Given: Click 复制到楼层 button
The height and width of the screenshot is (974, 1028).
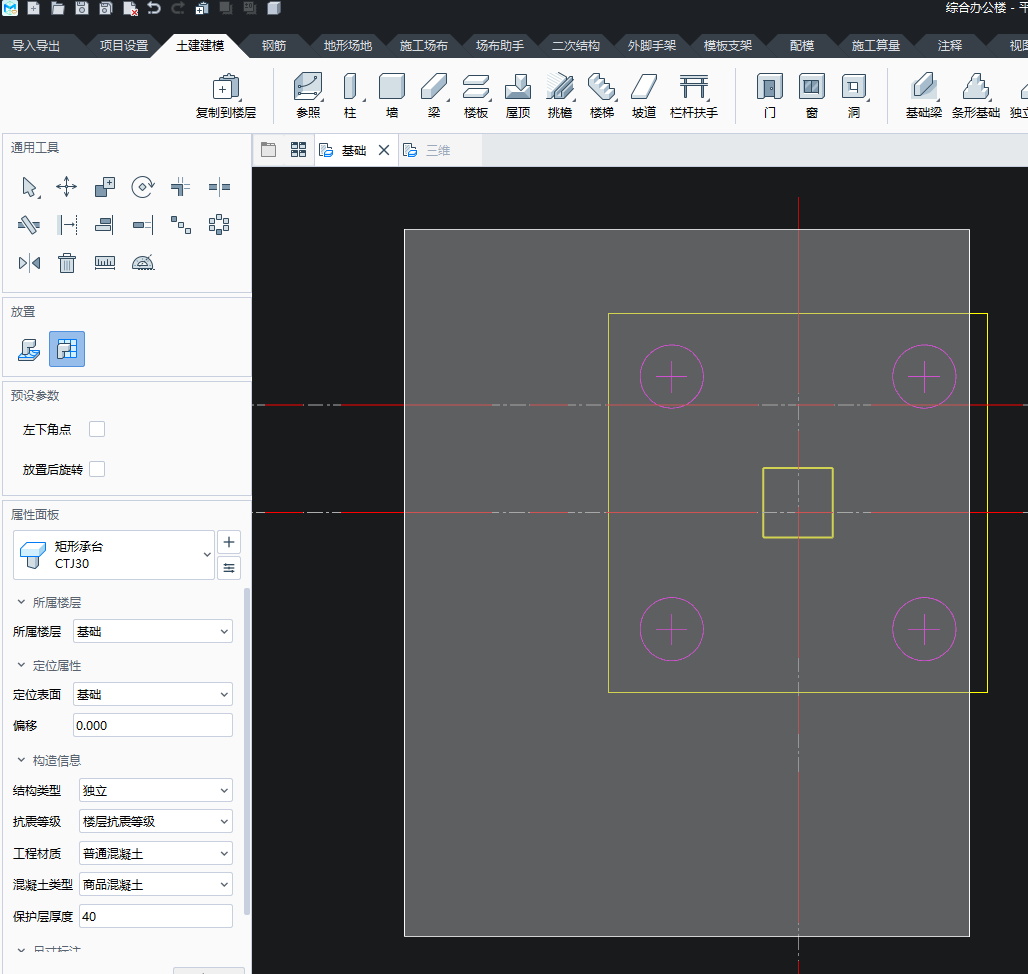Looking at the screenshot, I should pyautogui.click(x=226, y=95).
